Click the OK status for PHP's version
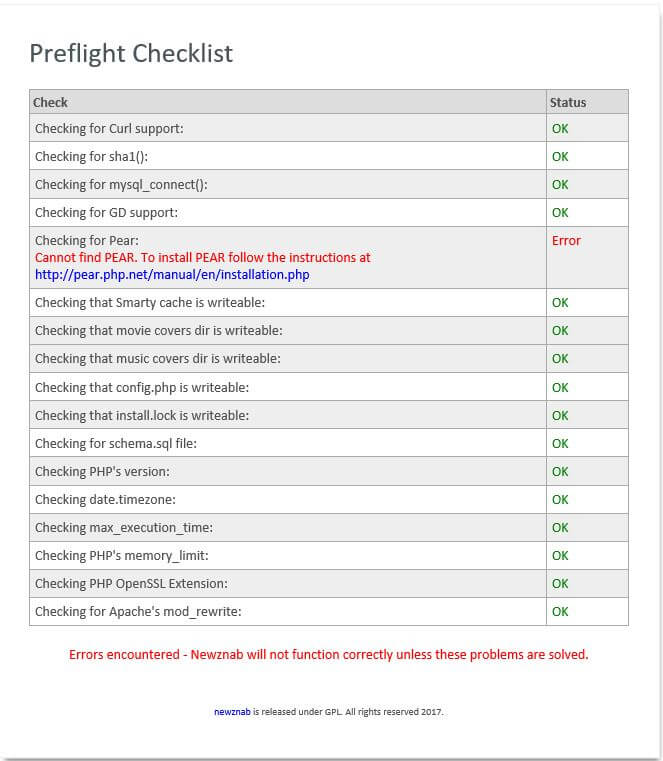663x761 pixels. pyautogui.click(x=560, y=471)
